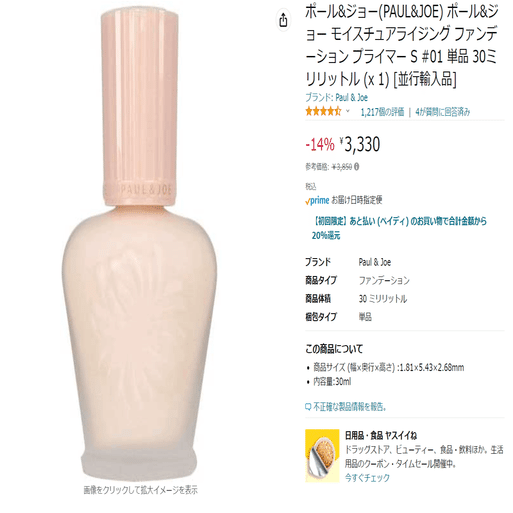Click the ¥3,330 price text

[360, 144]
